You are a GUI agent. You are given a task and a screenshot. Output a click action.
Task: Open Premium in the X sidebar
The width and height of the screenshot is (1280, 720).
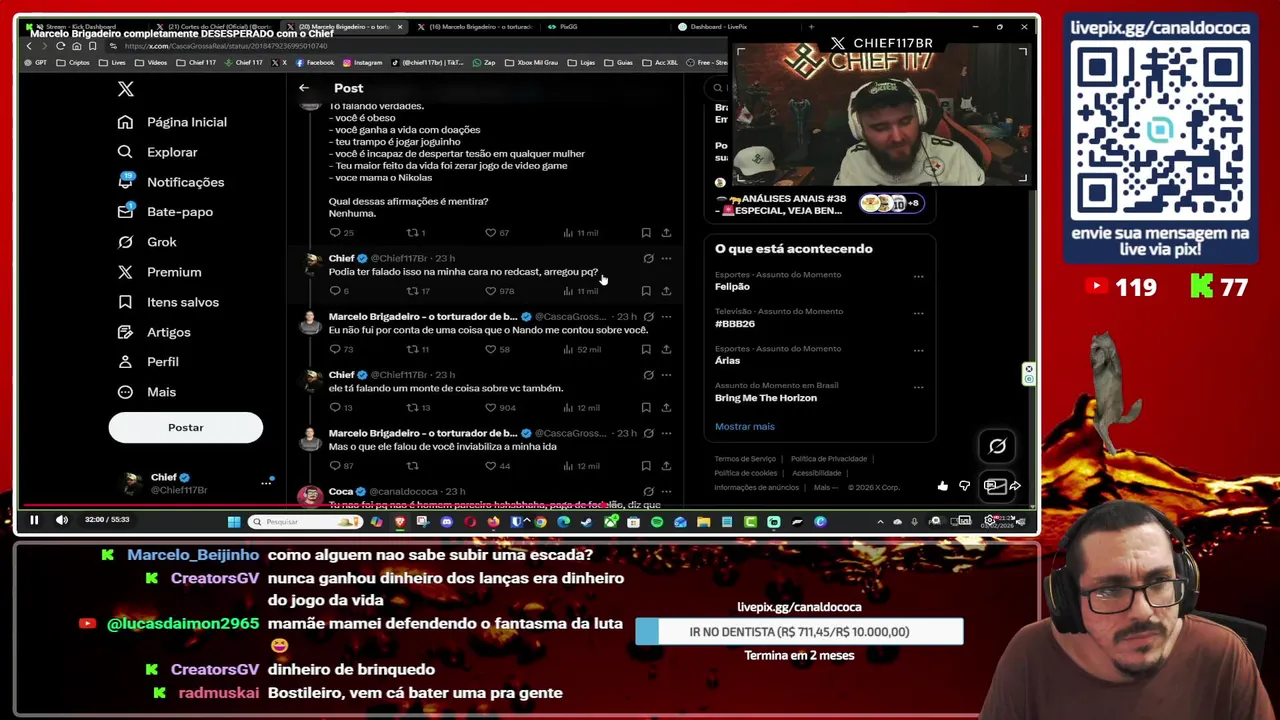tap(159, 272)
